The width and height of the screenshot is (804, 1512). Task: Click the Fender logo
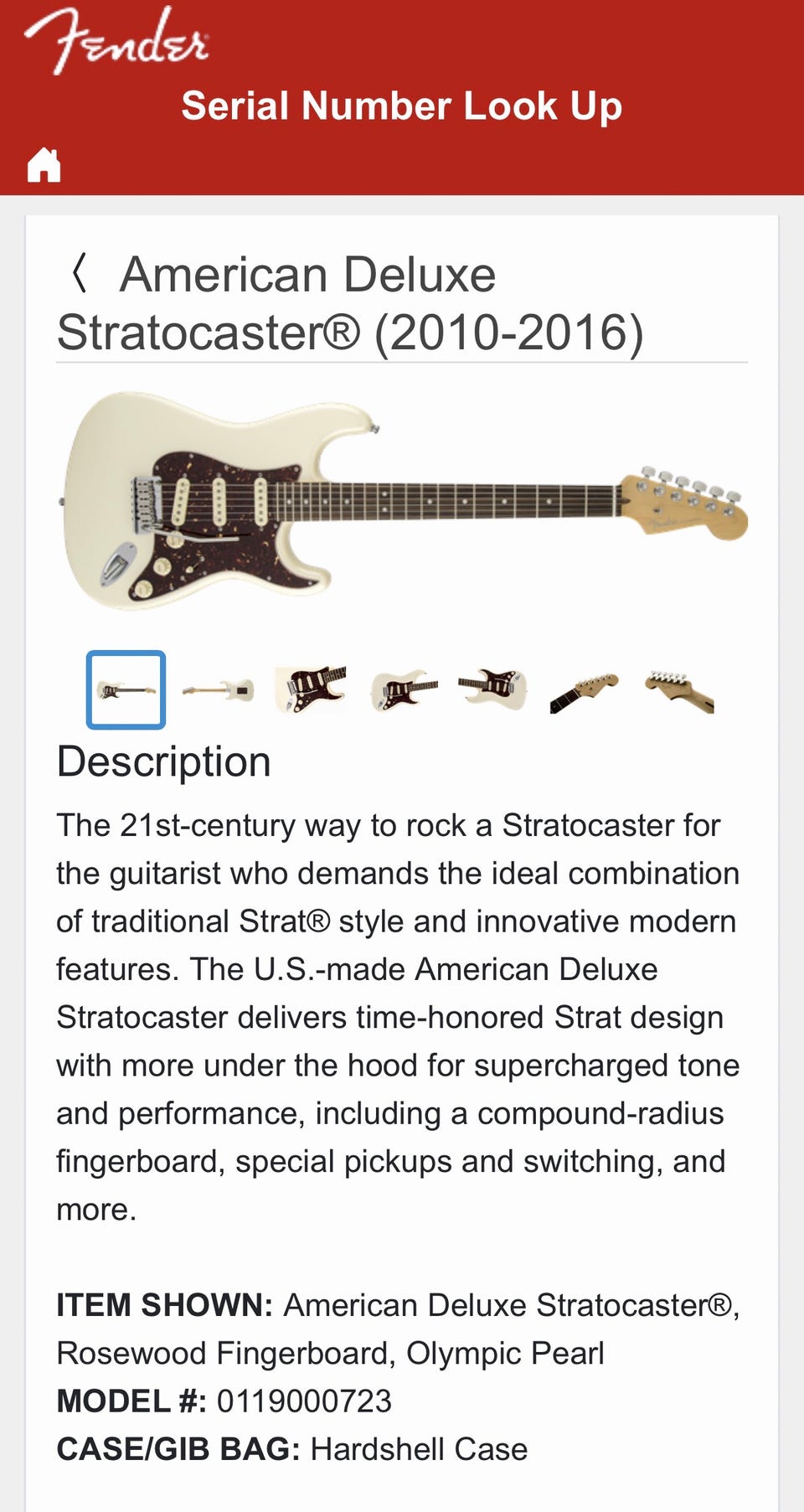(116, 40)
